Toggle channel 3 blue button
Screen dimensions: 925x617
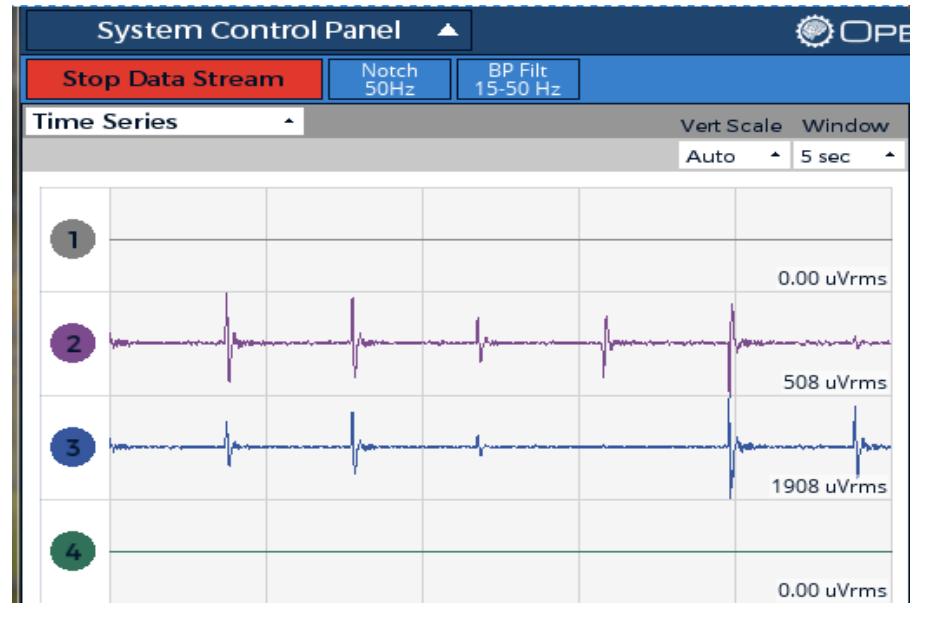[x=73, y=447]
